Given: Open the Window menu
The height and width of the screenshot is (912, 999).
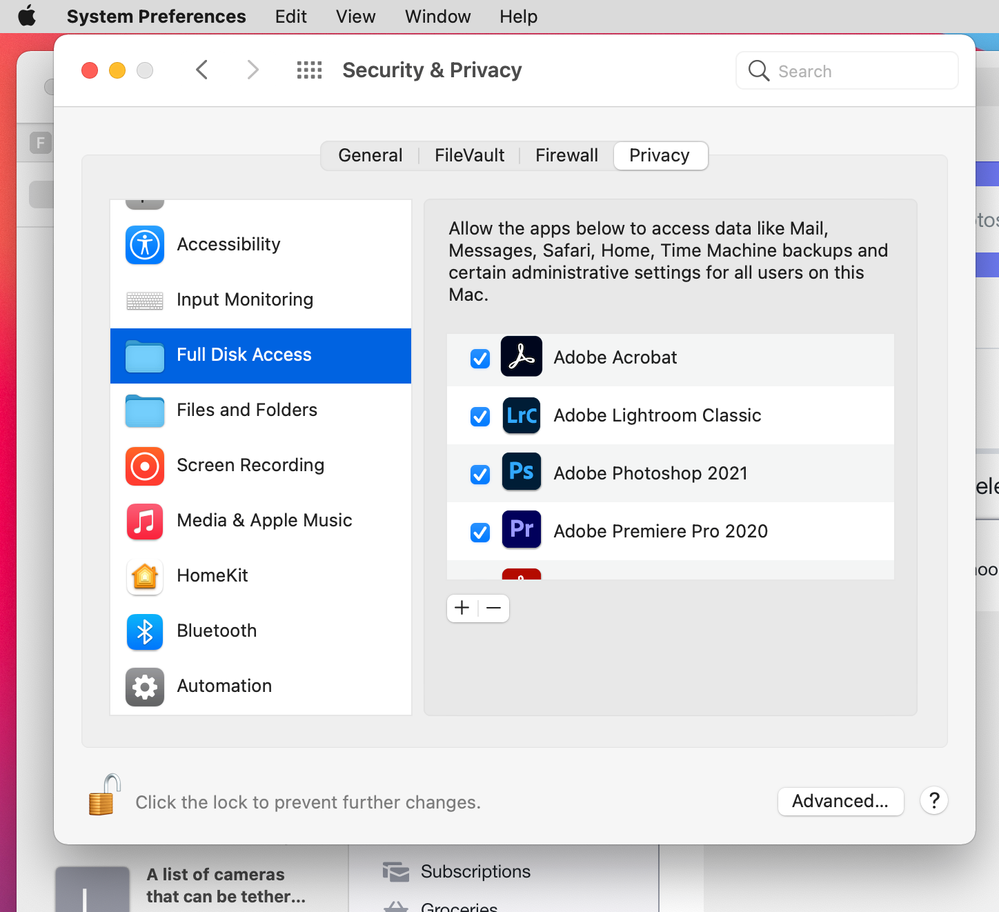Looking at the screenshot, I should (438, 16).
